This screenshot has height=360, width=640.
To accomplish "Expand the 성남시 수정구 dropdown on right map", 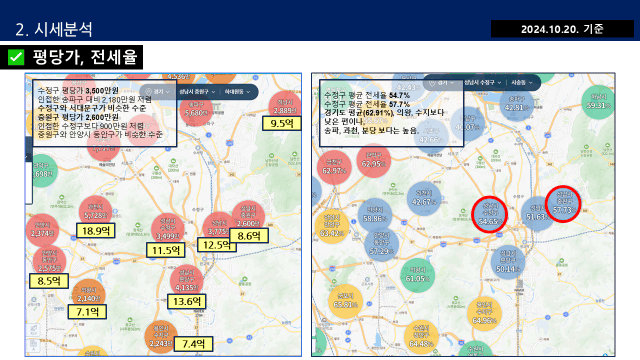I will tap(482, 82).
